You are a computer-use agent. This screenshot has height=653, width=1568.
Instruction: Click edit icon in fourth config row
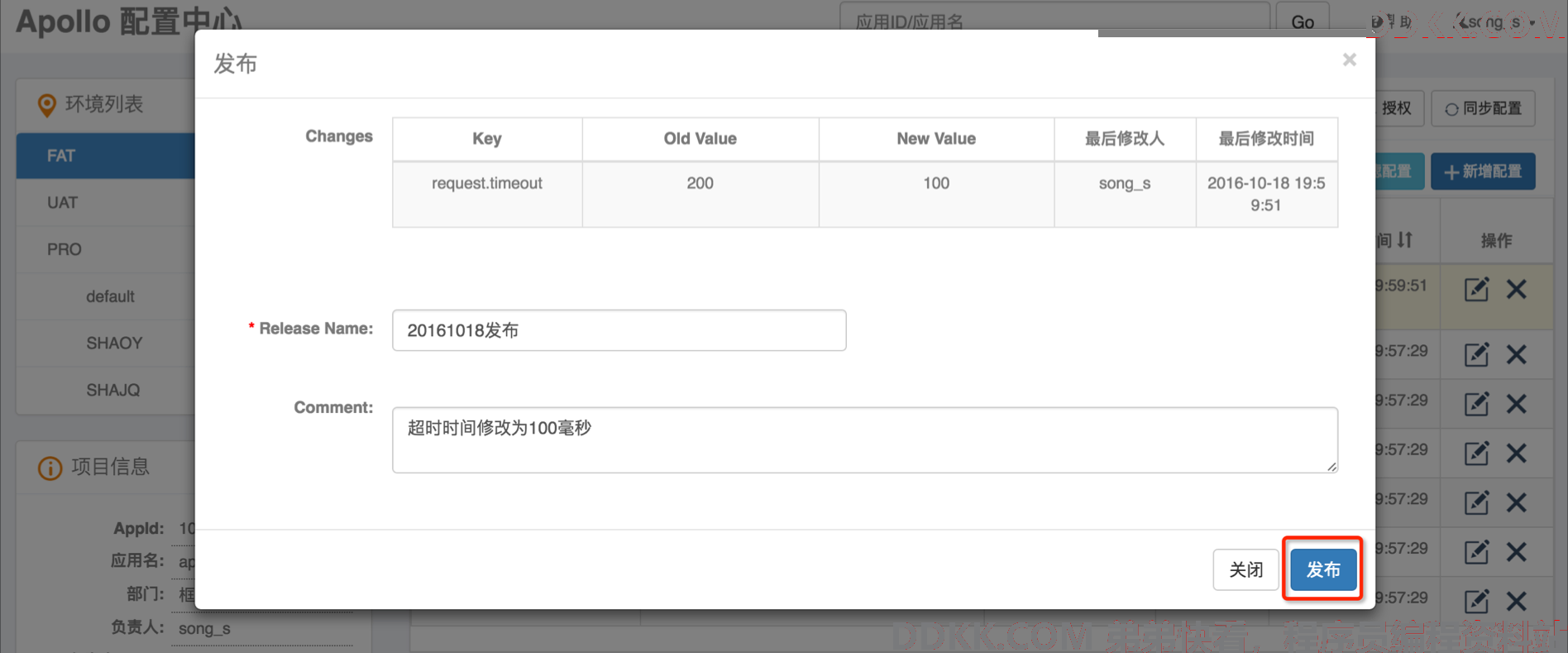[1476, 453]
